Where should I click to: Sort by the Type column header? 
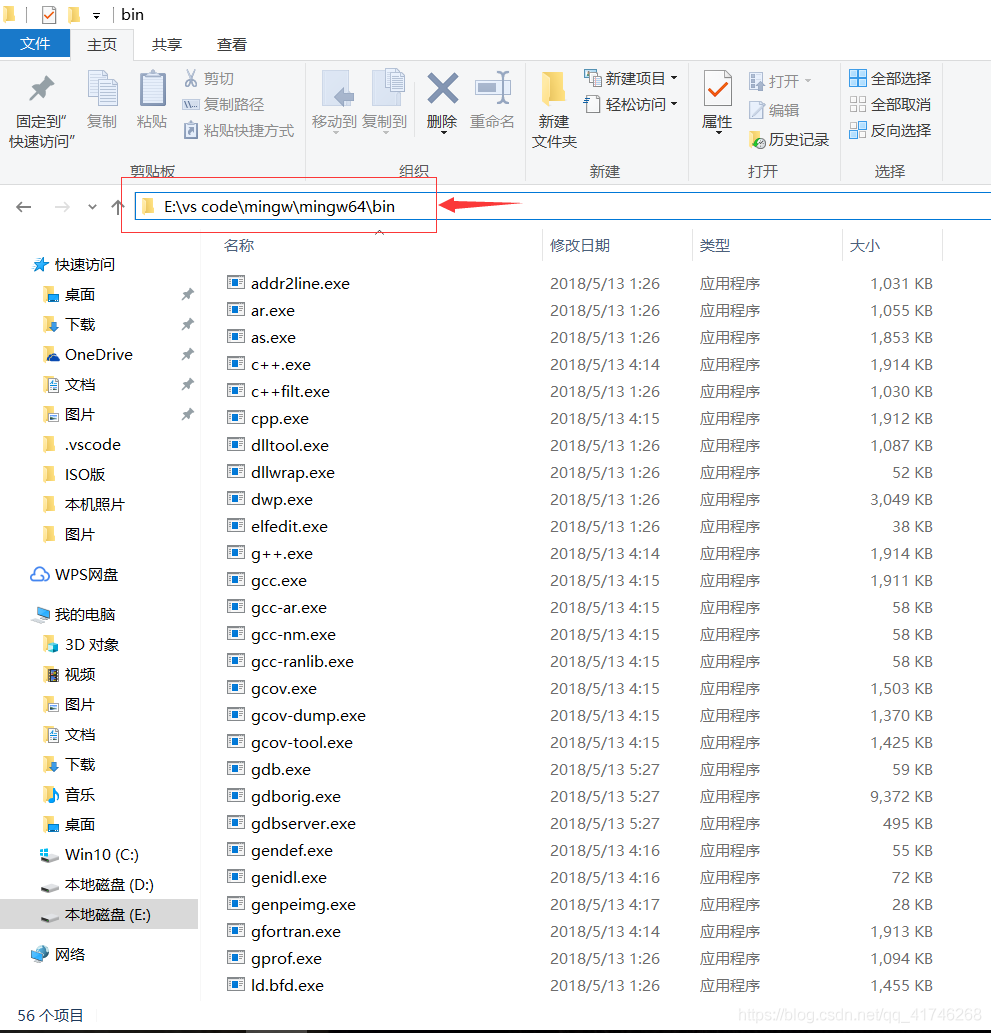715,246
